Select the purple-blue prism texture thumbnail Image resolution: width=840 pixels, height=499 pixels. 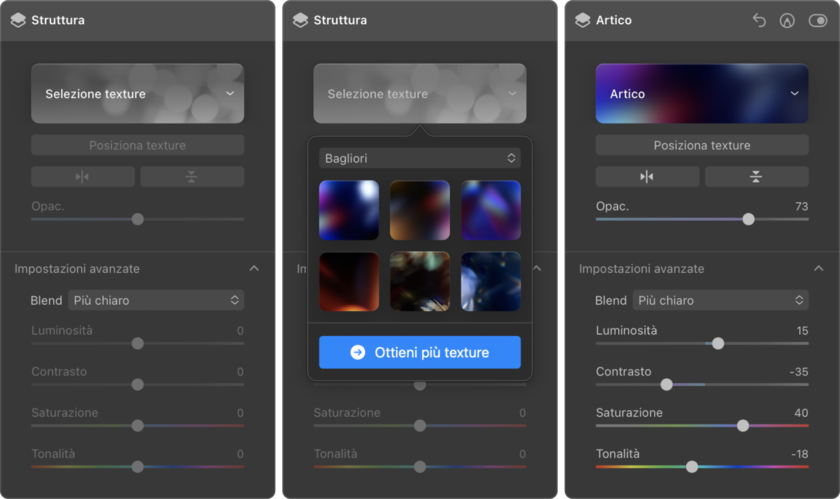[491, 210]
